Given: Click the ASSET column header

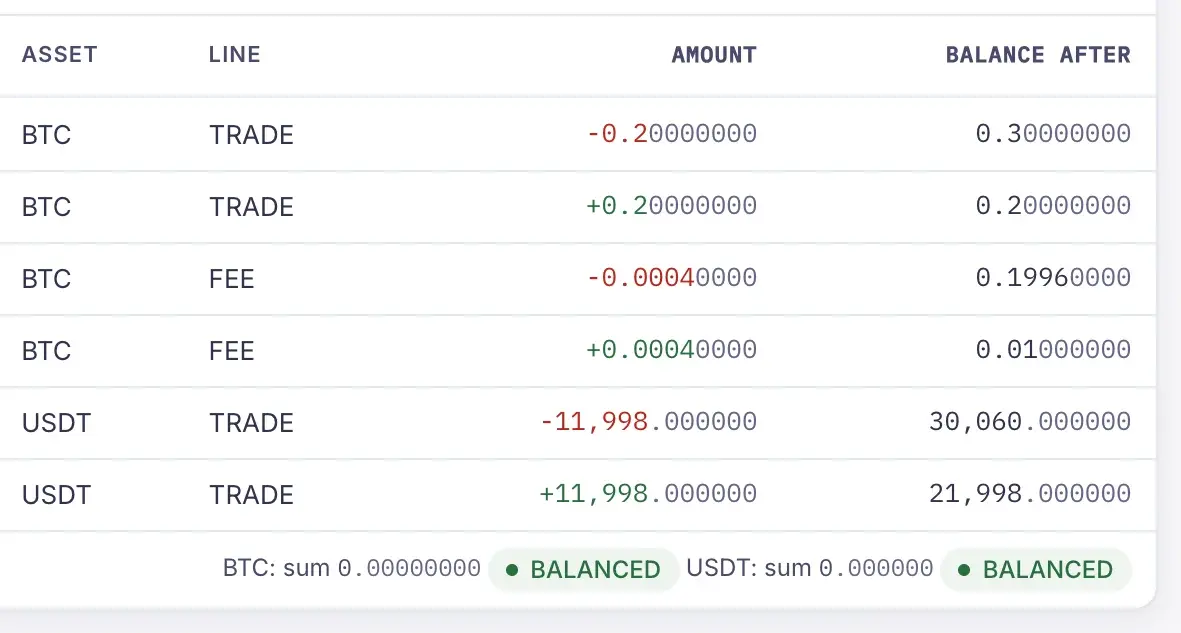Looking at the screenshot, I should coord(60,54).
